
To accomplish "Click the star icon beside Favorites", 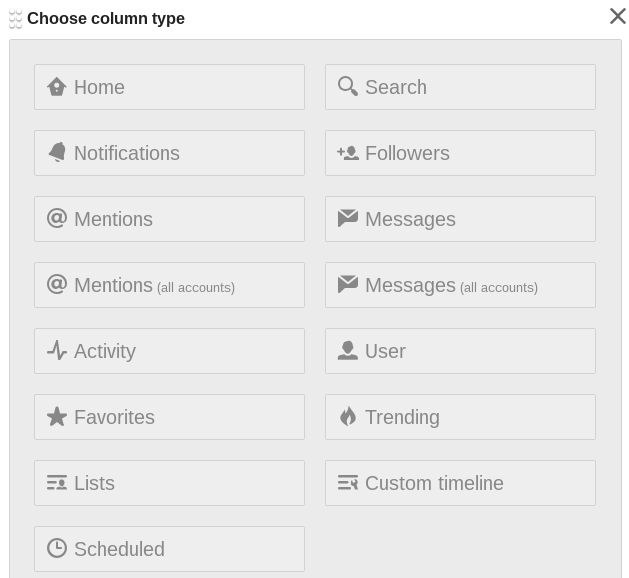I will tap(57, 417).
